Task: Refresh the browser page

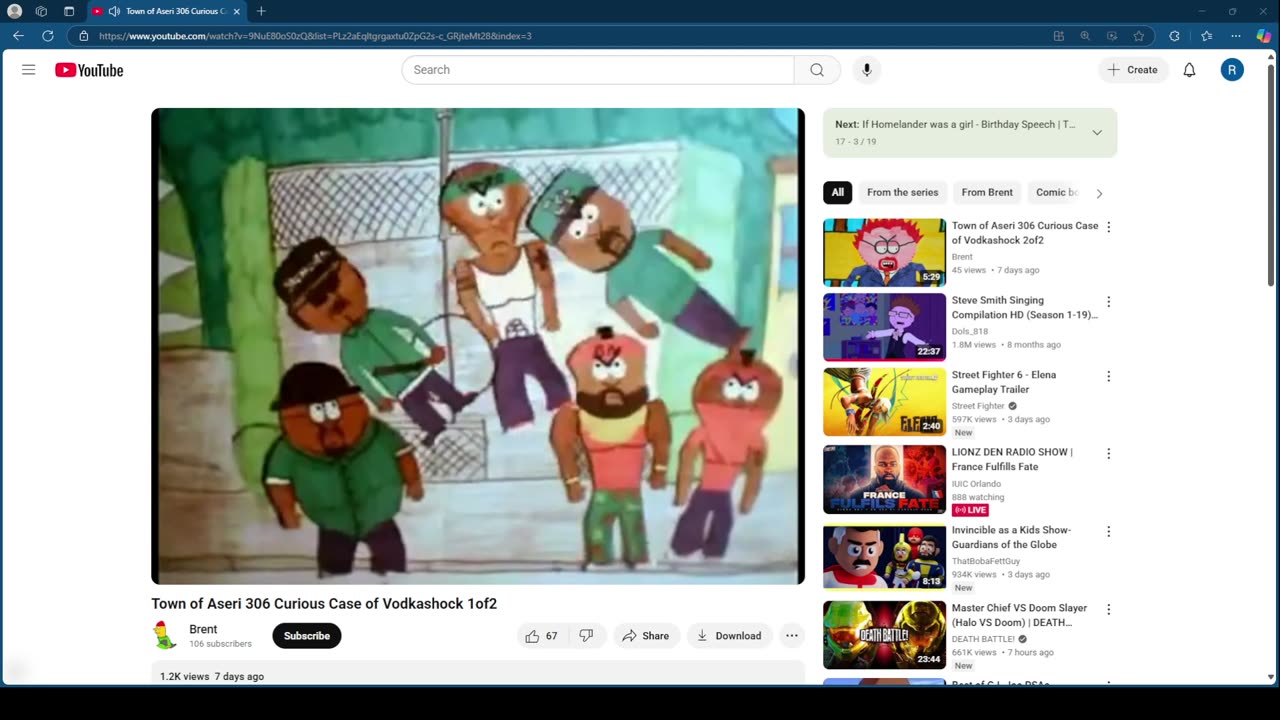Action: click(x=47, y=36)
